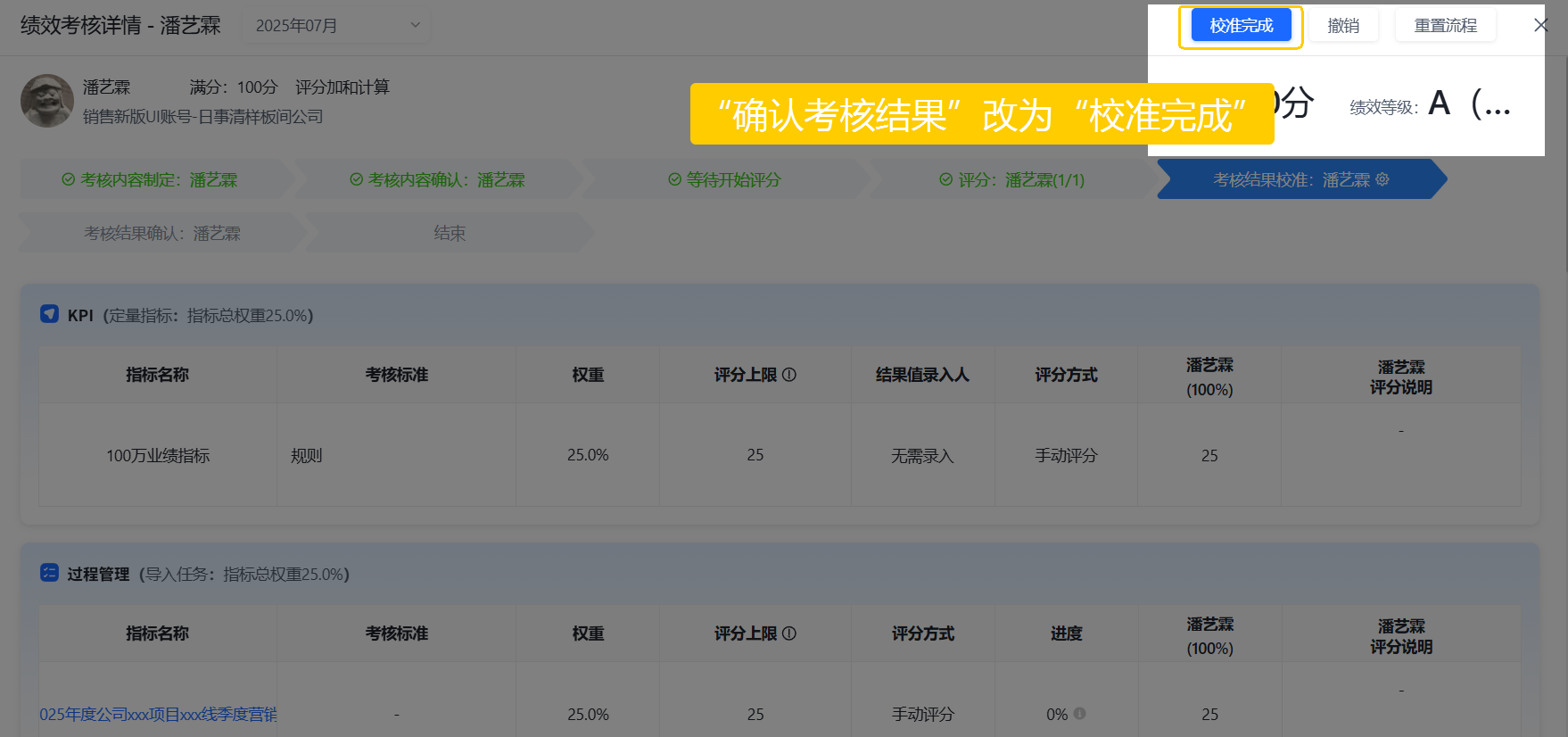Click 手动评分 in the KPI row

[1066, 456]
